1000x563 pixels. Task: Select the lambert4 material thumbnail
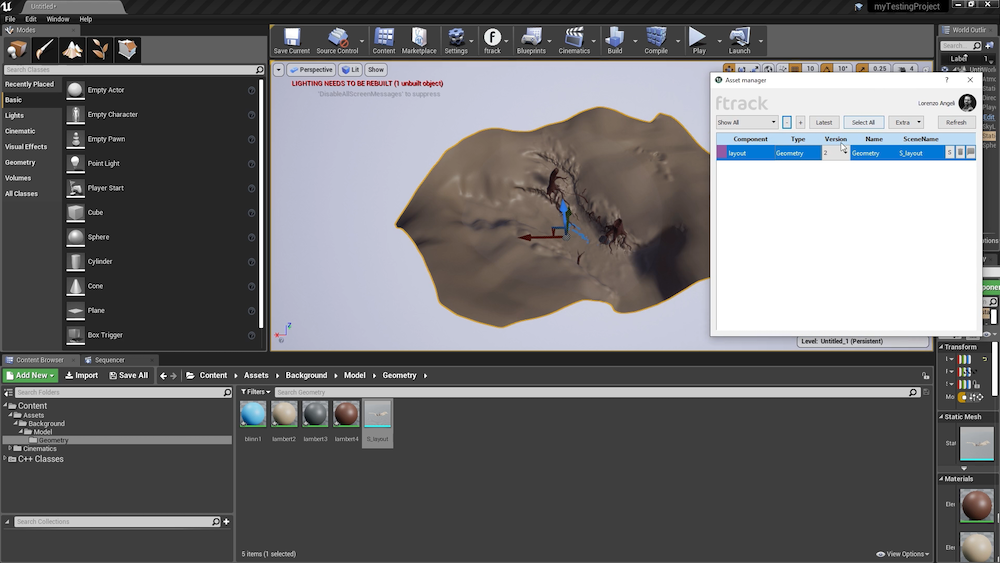click(x=346, y=414)
